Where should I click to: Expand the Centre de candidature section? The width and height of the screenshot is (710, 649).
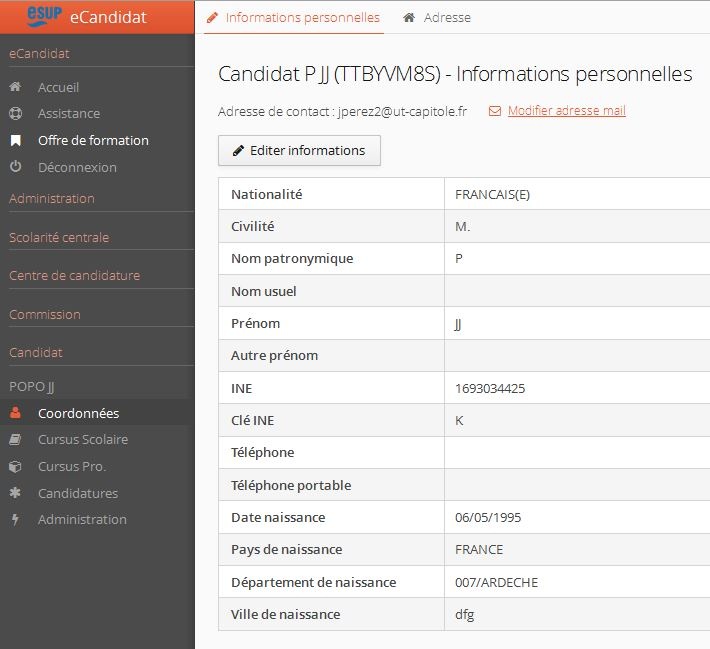(74, 275)
